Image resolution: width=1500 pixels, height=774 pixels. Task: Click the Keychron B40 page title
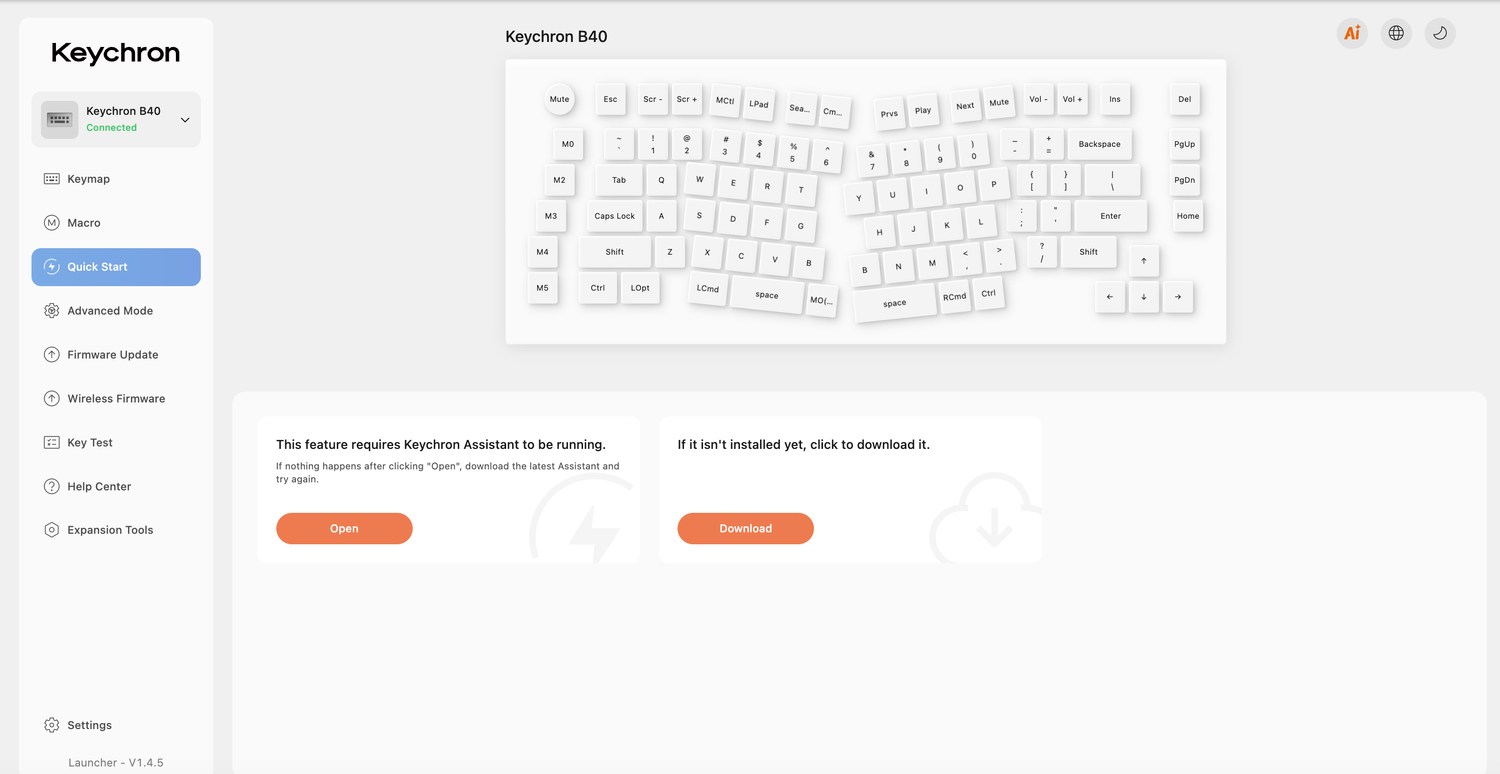click(x=556, y=37)
